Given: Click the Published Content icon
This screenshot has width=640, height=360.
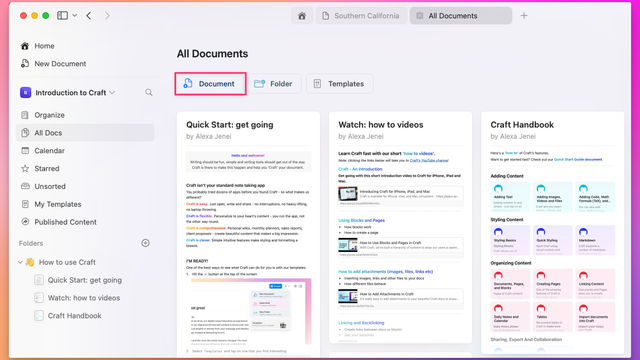Looking at the screenshot, I should point(25,222).
